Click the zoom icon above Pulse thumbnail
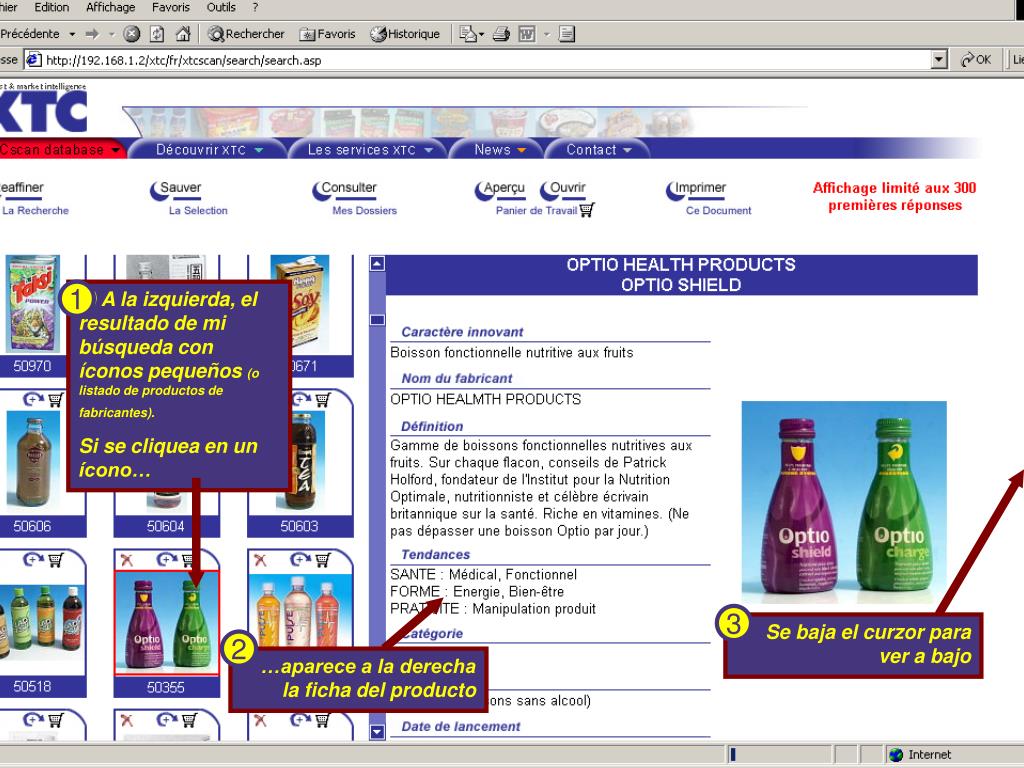The height and width of the screenshot is (768, 1024). (300, 559)
